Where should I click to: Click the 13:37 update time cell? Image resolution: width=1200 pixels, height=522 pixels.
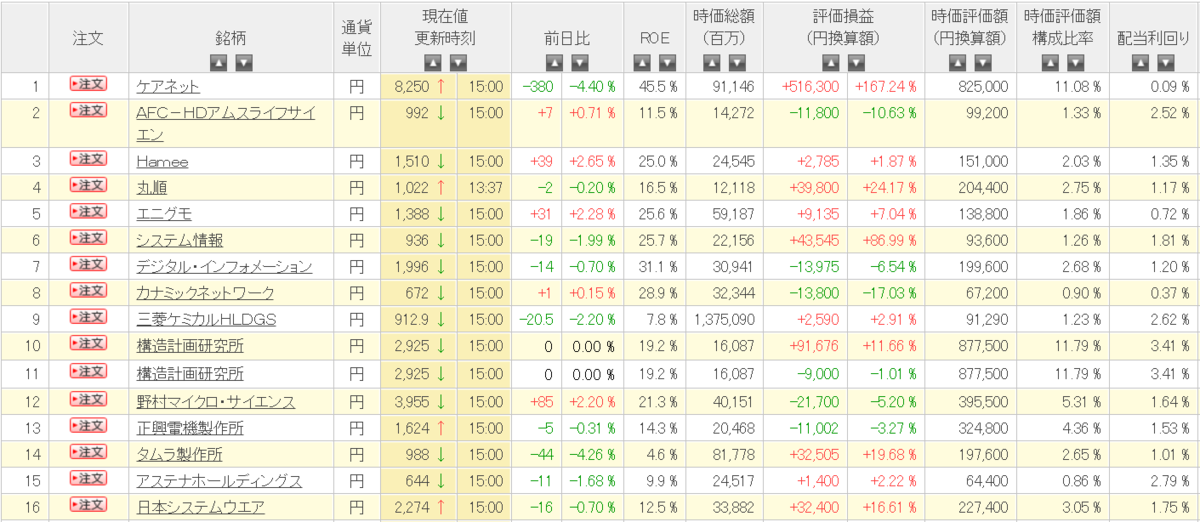(x=485, y=187)
